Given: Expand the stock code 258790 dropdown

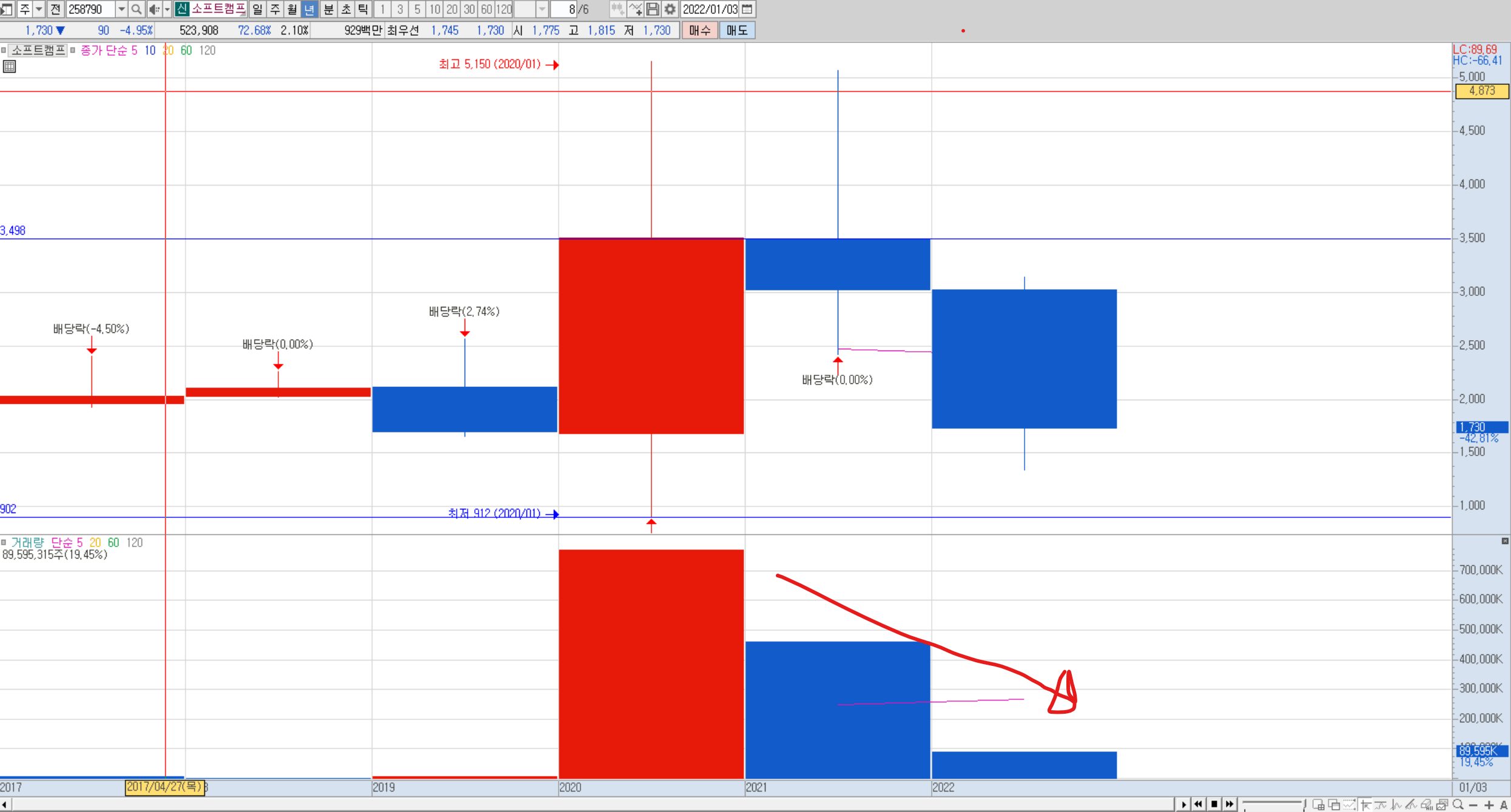Looking at the screenshot, I should [x=121, y=9].
